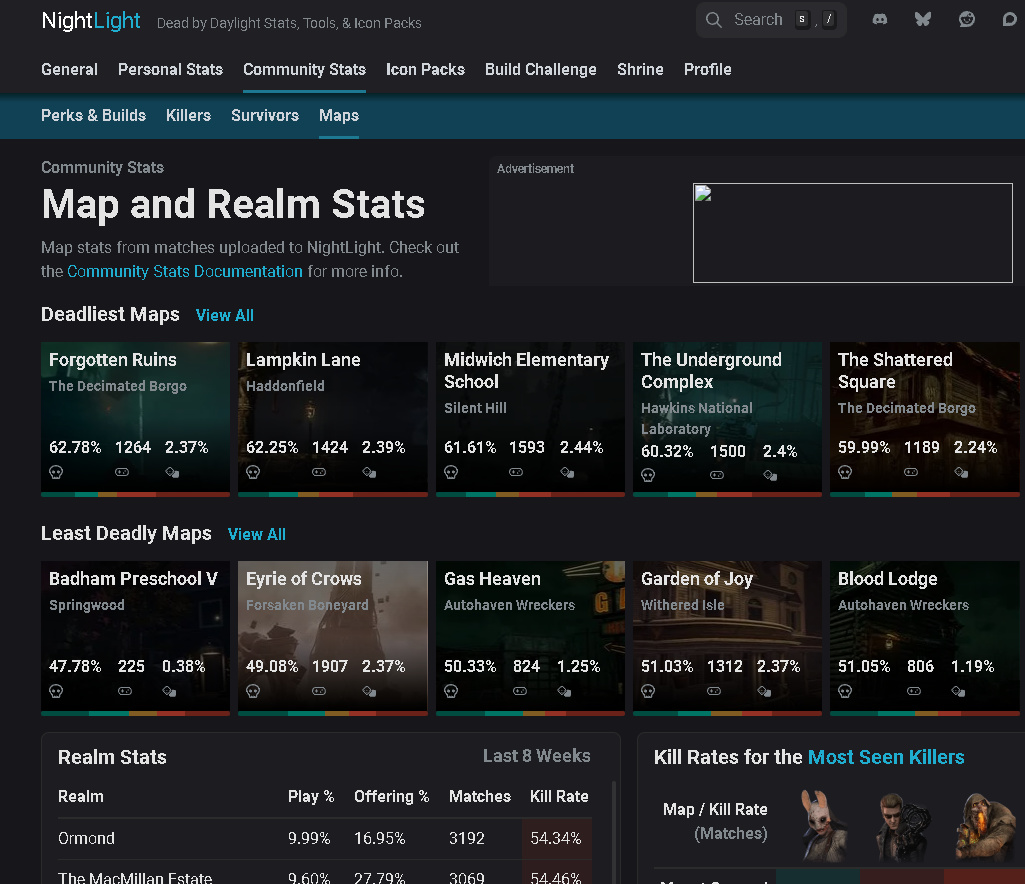Open the Most Seen Killers link
Screen dimensions: 1025x884
point(886,756)
